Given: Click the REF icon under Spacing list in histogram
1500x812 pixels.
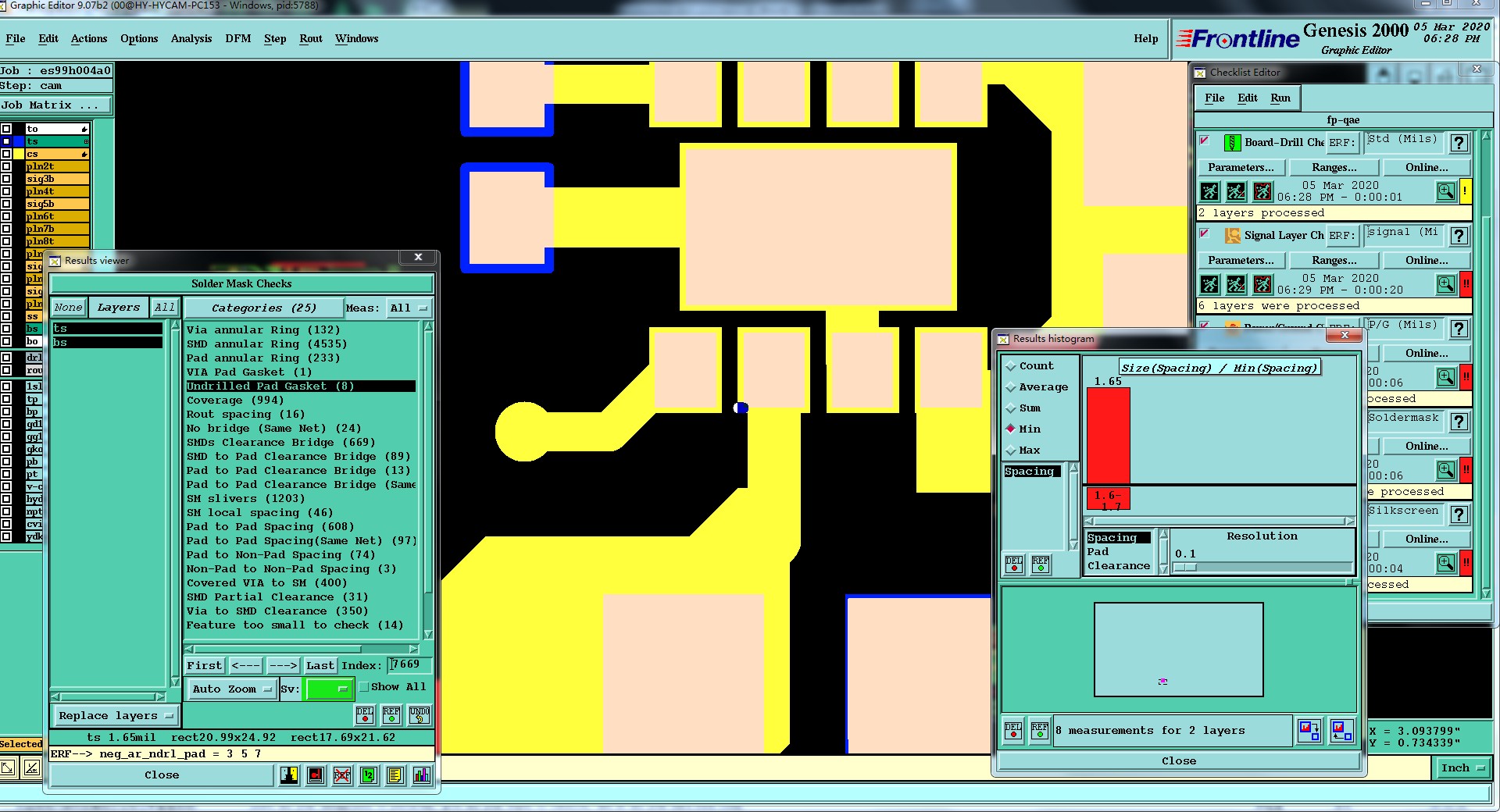Looking at the screenshot, I should click(x=1041, y=564).
